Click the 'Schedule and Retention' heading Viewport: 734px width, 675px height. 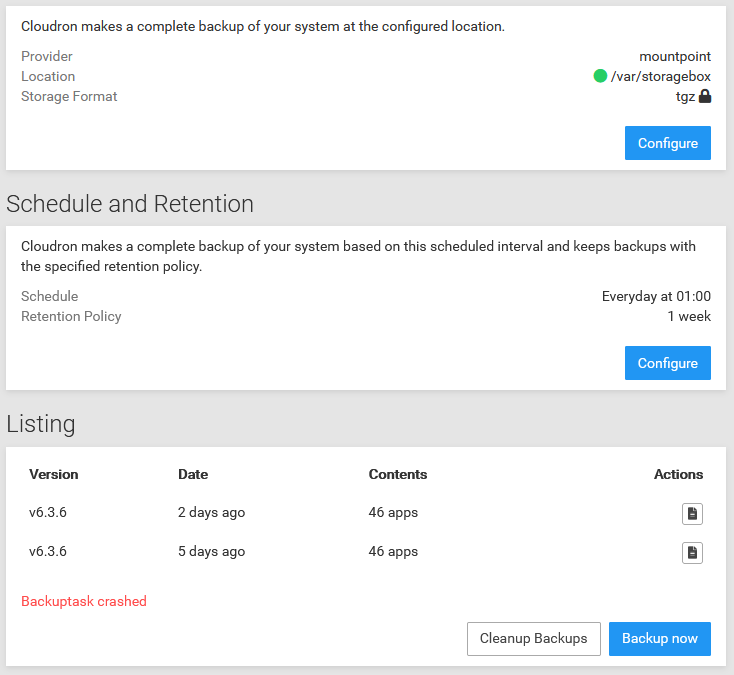coord(130,204)
